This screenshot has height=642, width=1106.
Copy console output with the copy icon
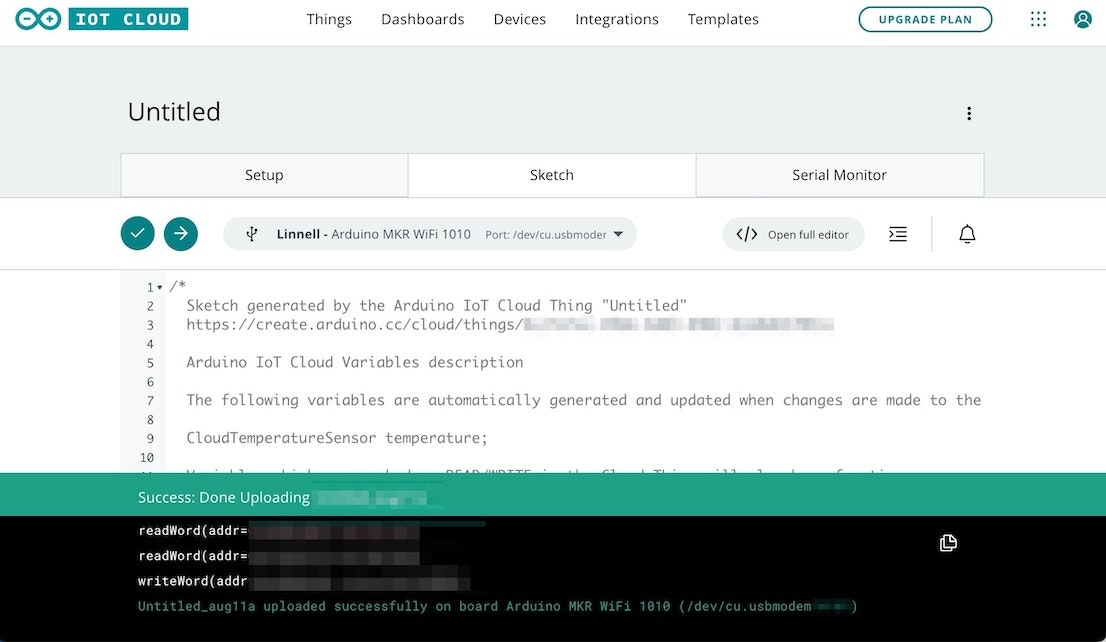(948, 543)
